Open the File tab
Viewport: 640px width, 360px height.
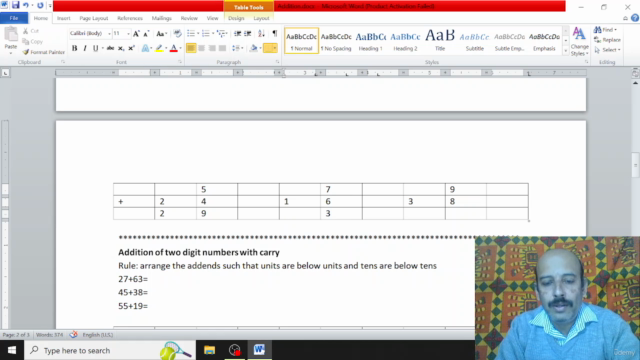[14, 18]
